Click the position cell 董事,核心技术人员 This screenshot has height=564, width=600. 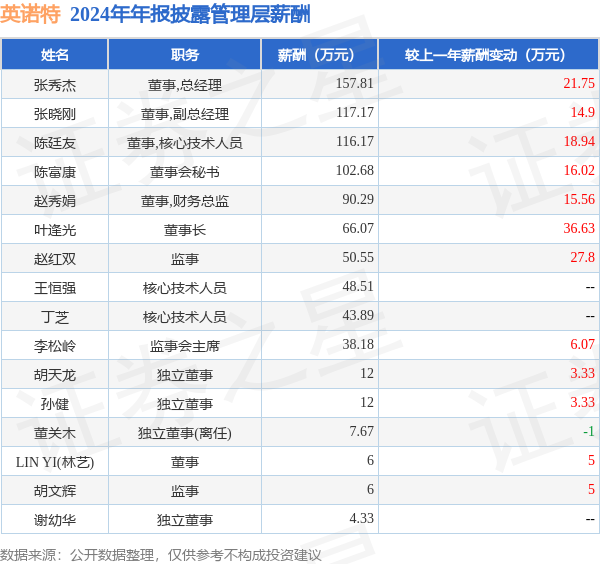[185, 143]
